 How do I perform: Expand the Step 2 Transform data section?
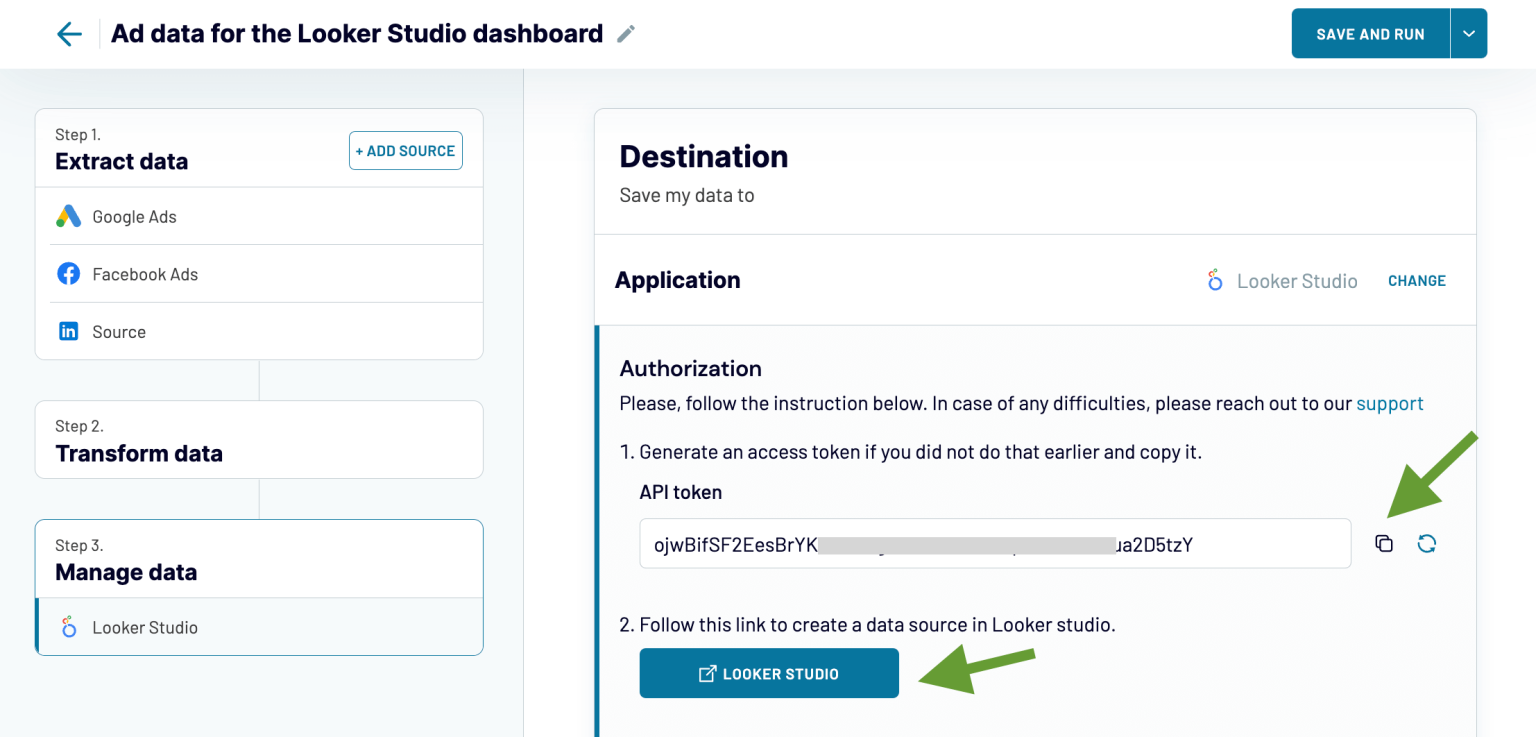139,453
